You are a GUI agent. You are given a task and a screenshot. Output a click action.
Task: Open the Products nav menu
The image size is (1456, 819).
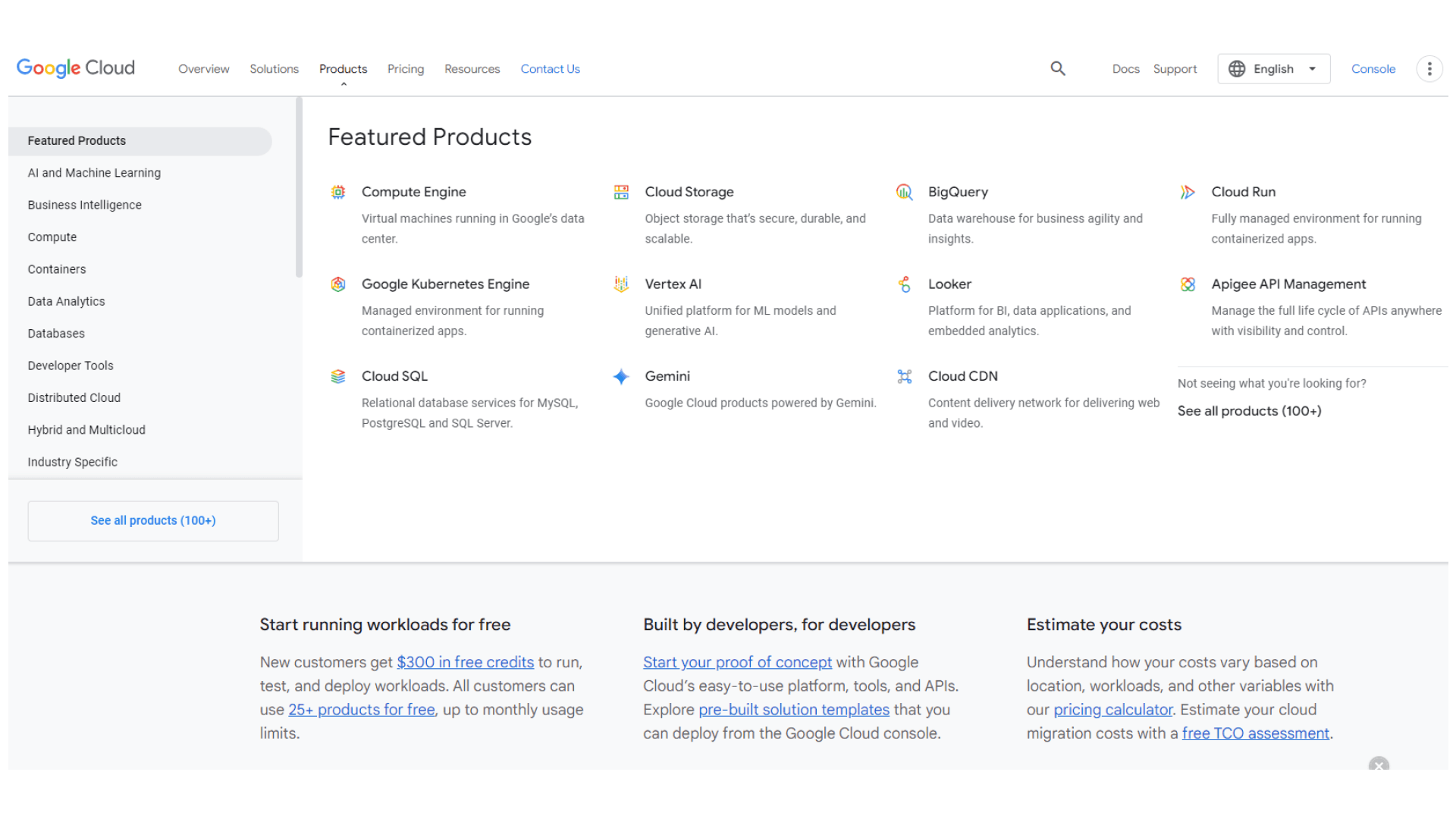(343, 69)
